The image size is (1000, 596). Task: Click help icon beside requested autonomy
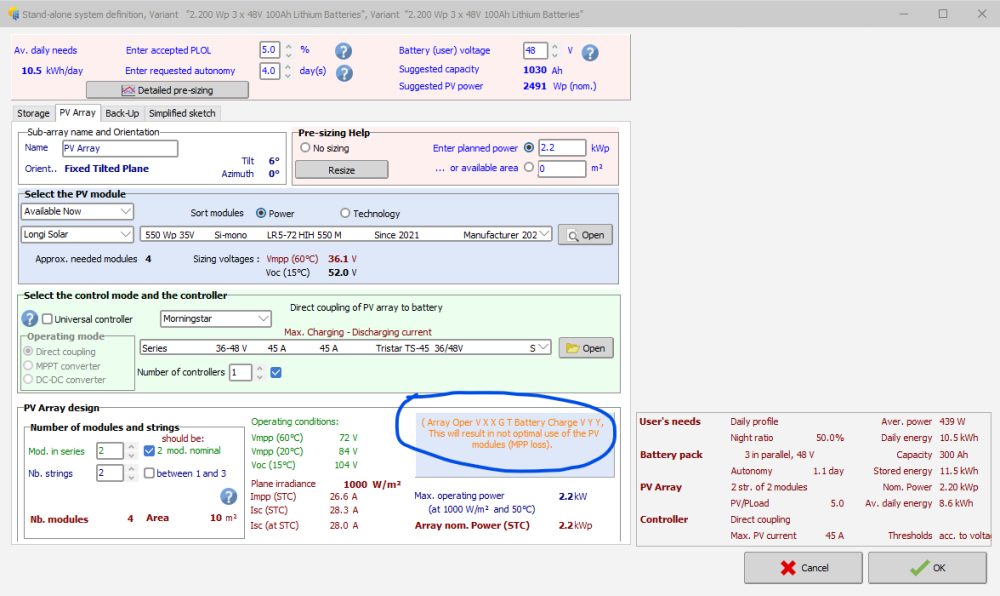pos(343,73)
